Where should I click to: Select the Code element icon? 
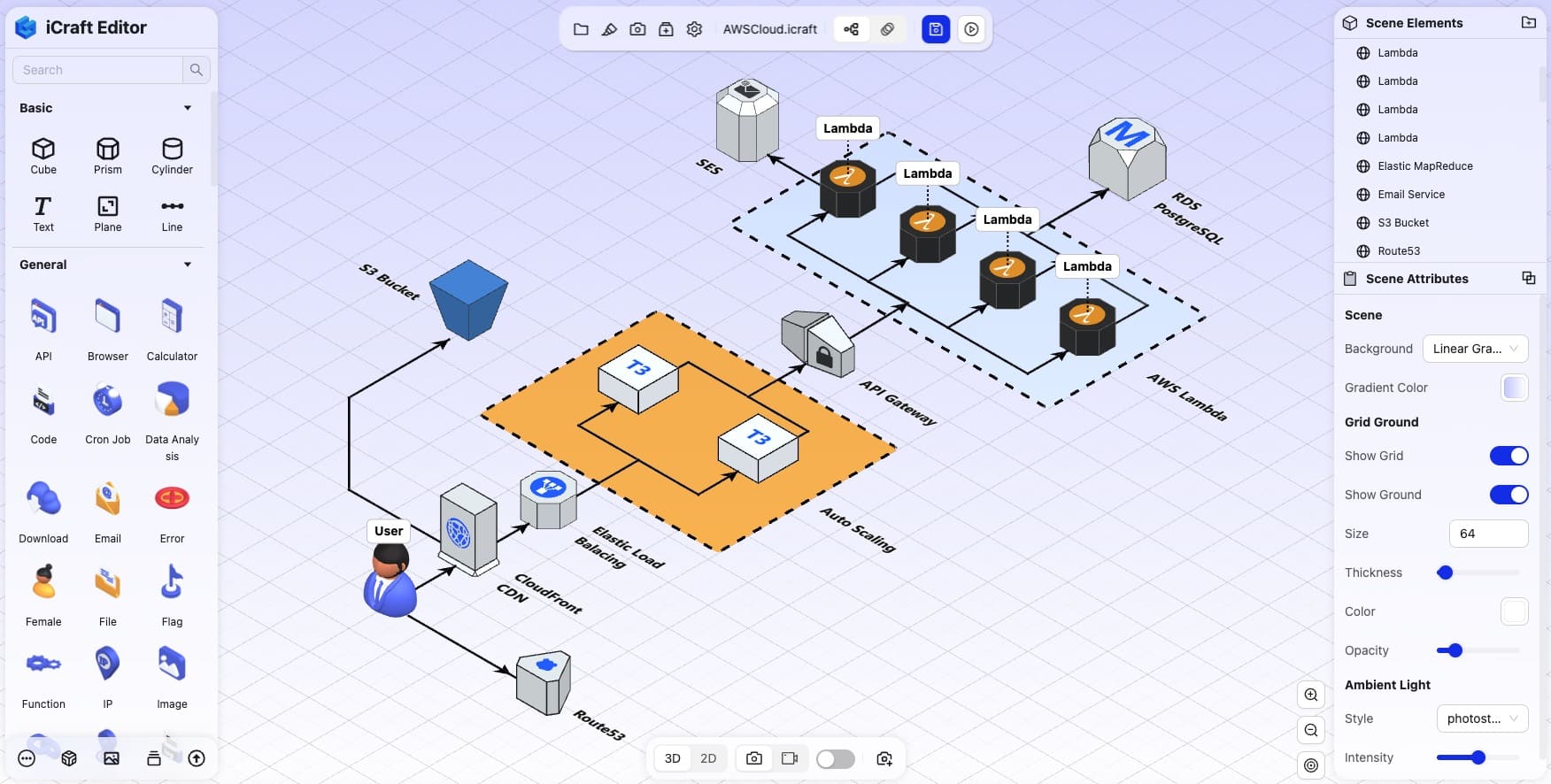coord(43,412)
